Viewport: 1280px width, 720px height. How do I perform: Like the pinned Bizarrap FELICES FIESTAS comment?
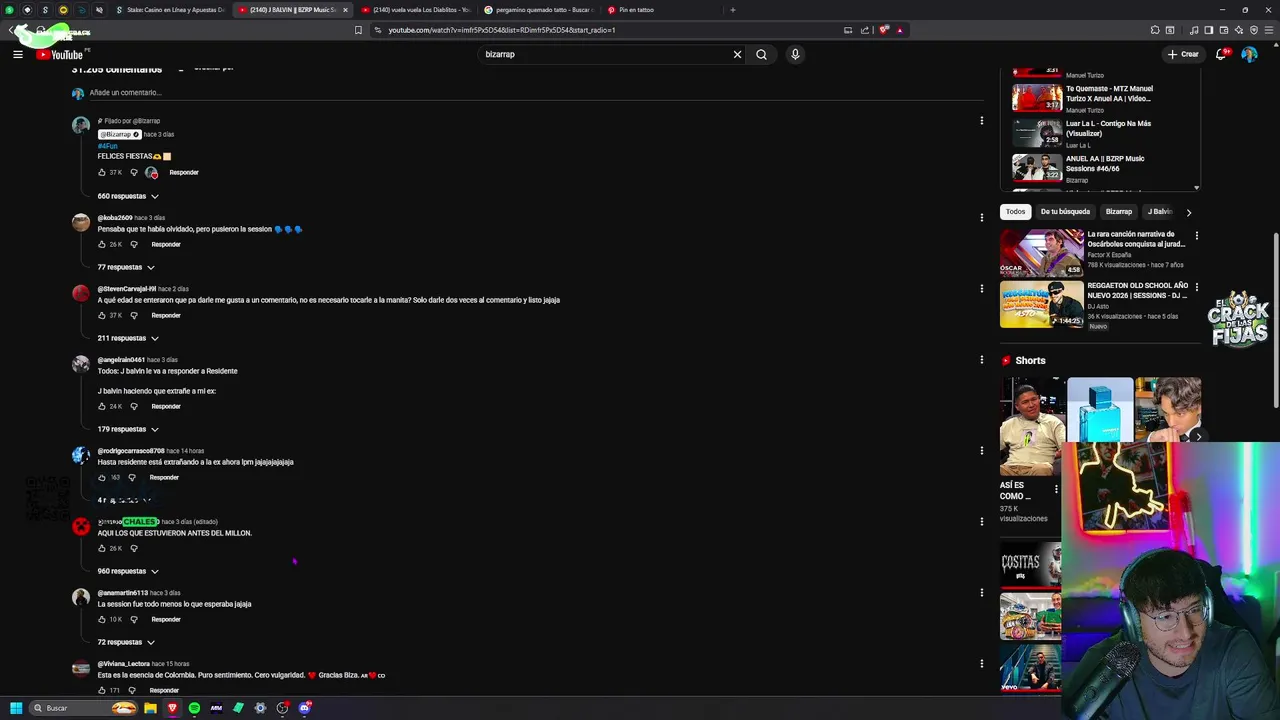(x=101, y=172)
